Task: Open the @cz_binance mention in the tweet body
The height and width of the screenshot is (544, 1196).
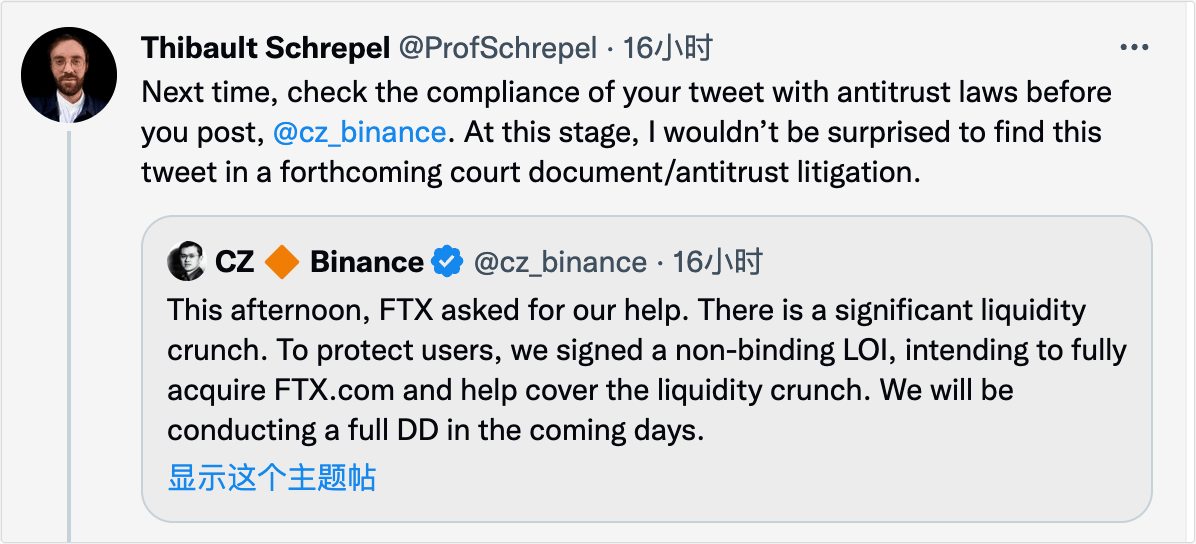Action: (x=359, y=133)
